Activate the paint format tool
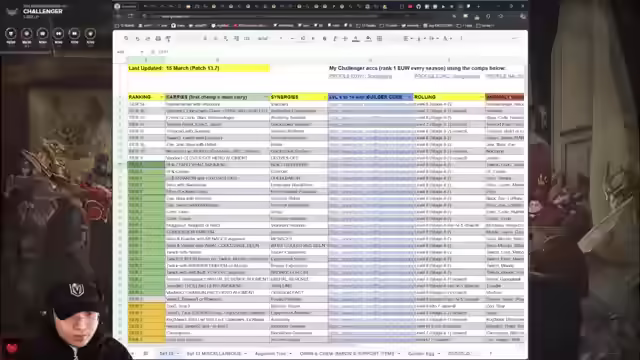 168,38
